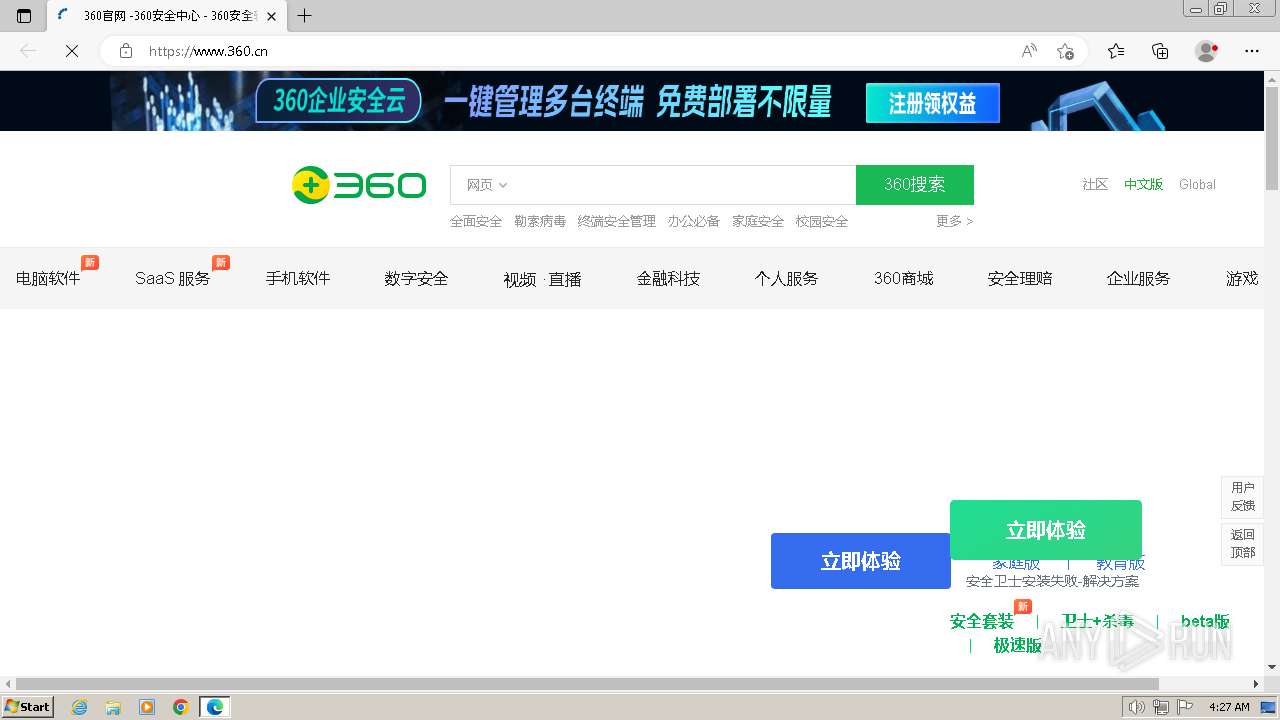The width and height of the screenshot is (1280, 720).
Task: Click 勒索病毒 search suggestion
Action: pos(540,221)
